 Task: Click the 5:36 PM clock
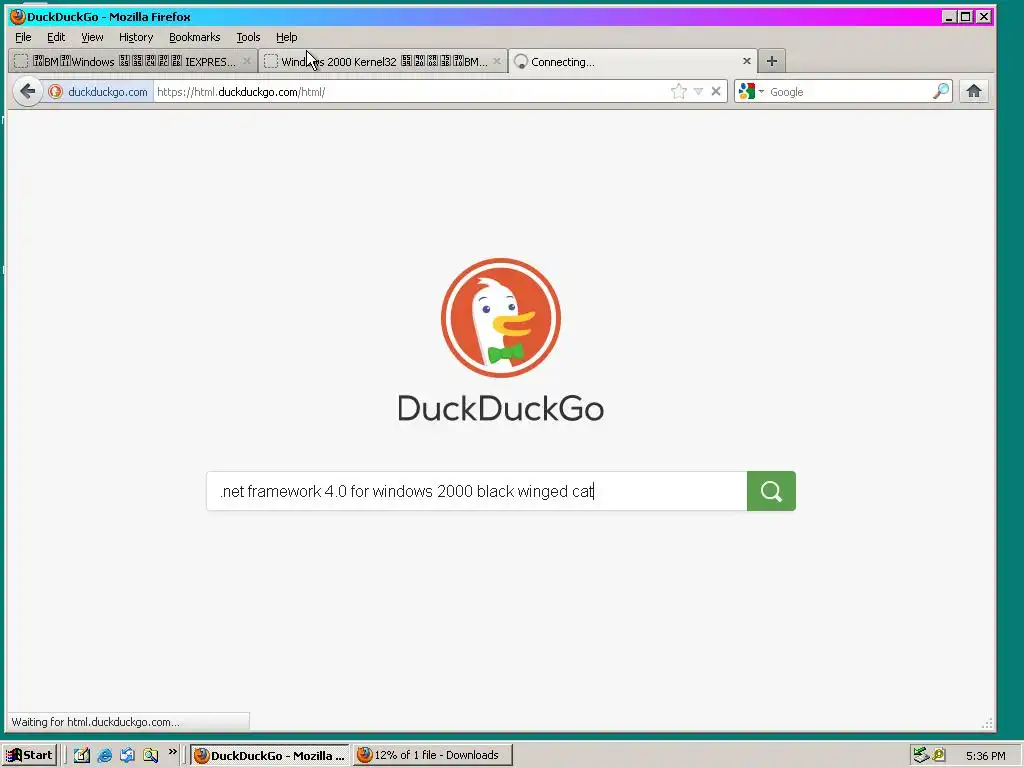985,756
